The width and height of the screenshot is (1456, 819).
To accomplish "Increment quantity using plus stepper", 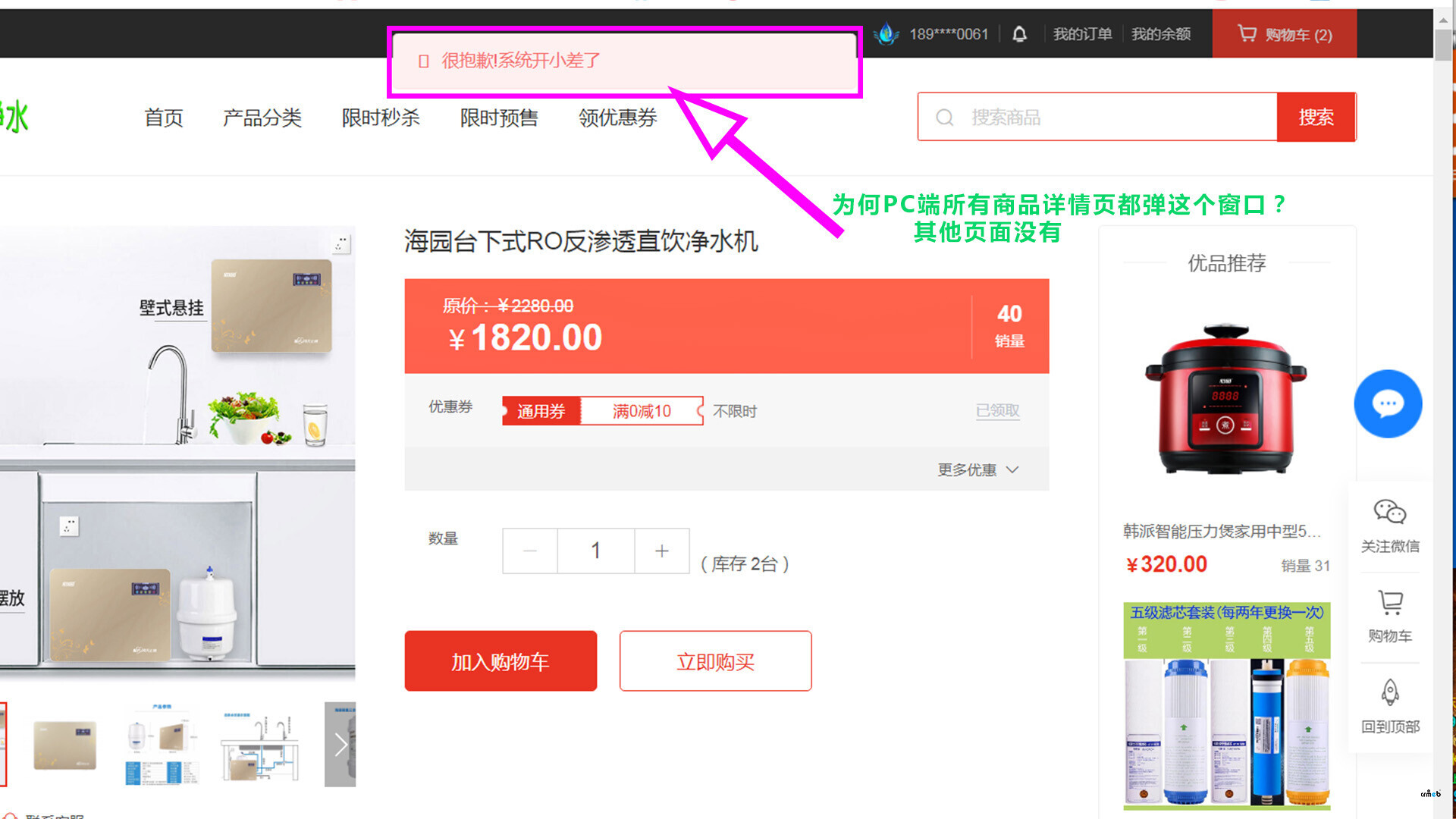I will pyautogui.click(x=661, y=550).
